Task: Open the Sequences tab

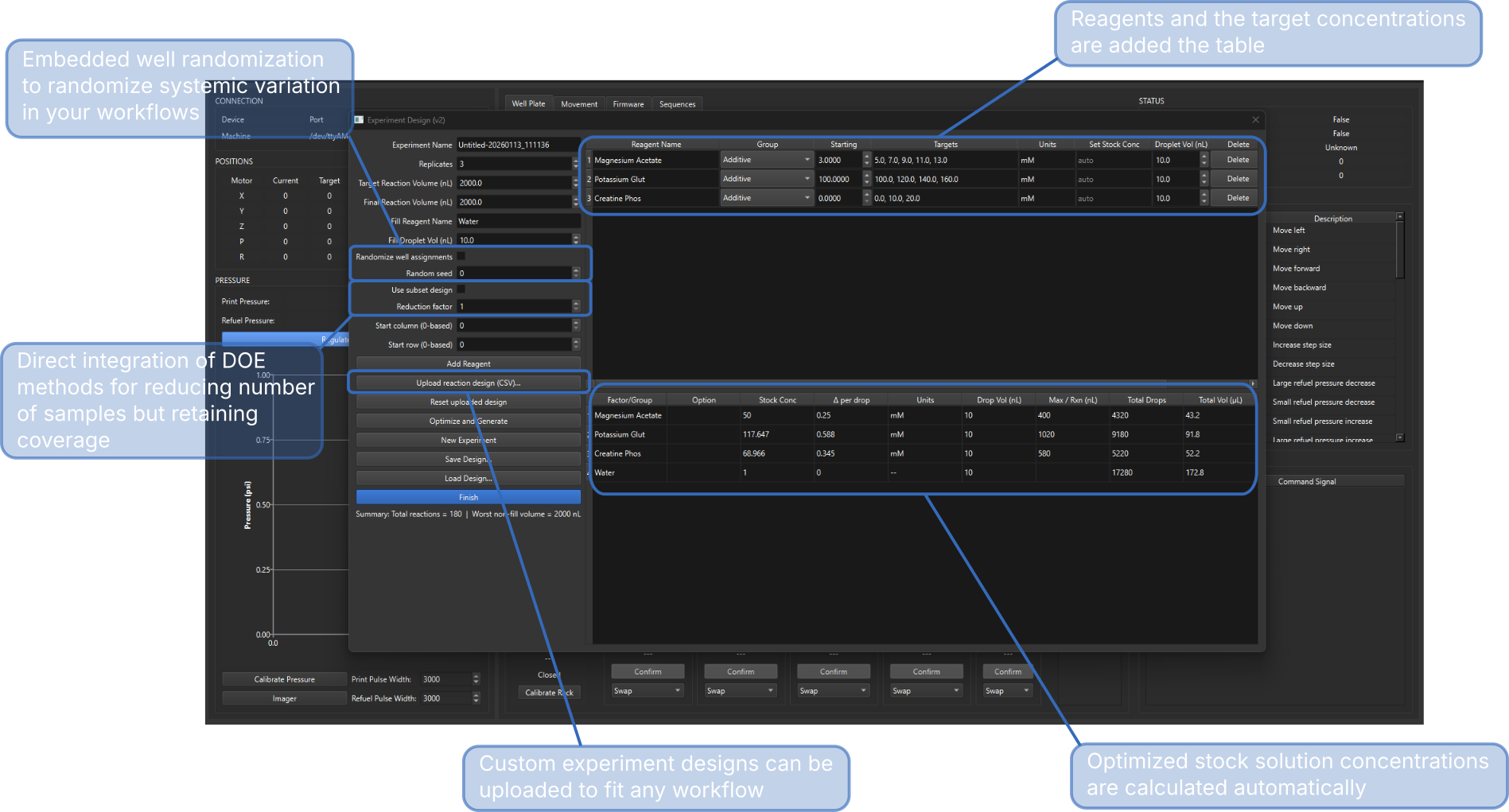Action: pyautogui.click(x=677, y=103)
